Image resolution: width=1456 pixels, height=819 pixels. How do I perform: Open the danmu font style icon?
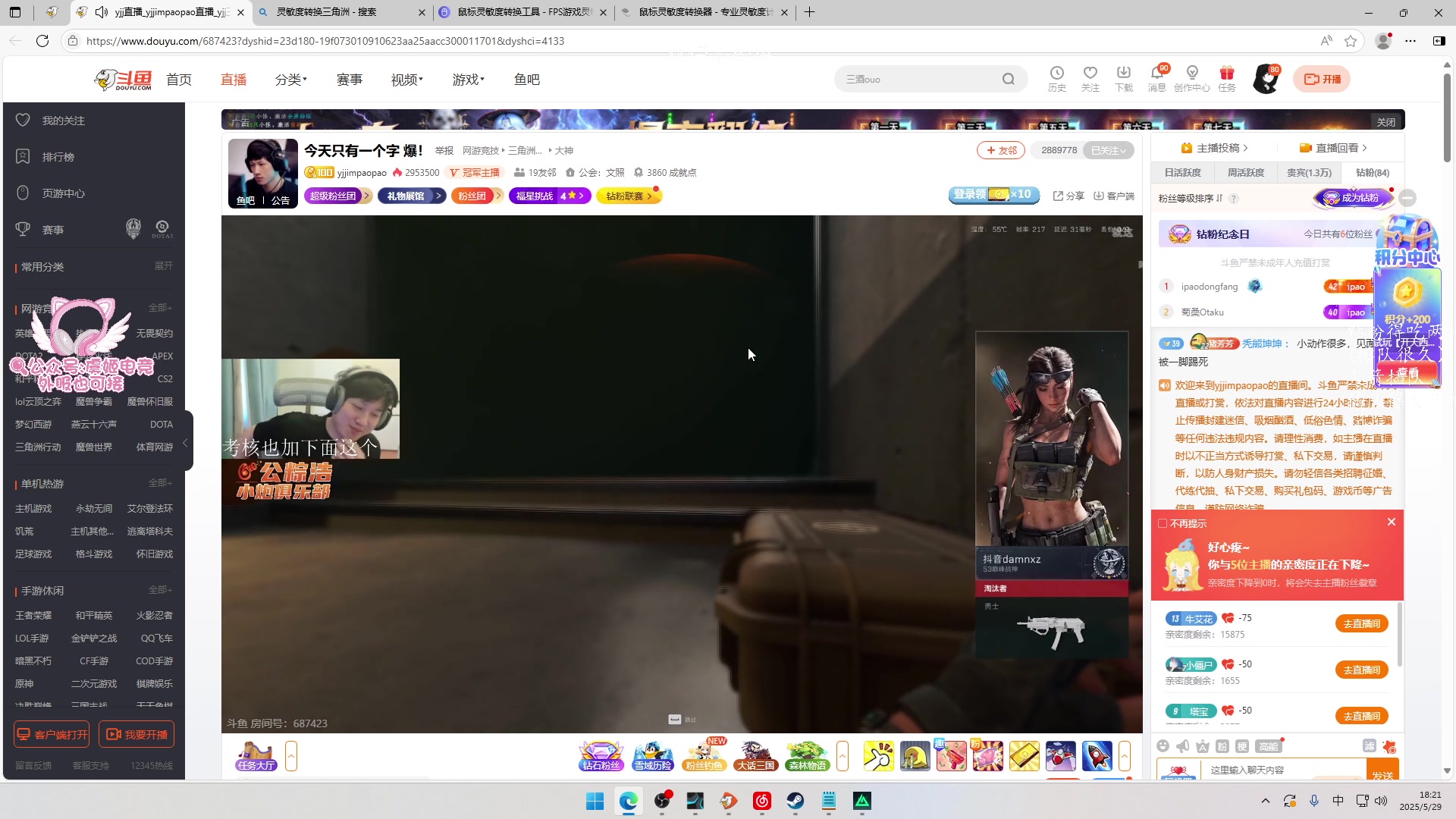click(1202, 746)
